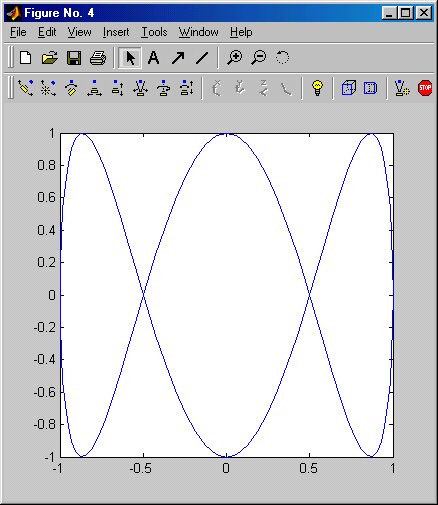This screenshot has width=438, height=505.
Task: Enable the Zoom Out magnifier
Action: coord(259,58)
